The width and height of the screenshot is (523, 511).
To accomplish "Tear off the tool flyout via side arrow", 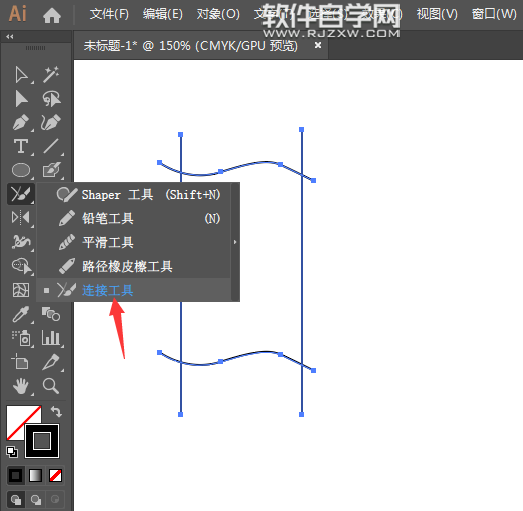I will pyautogui.click(x=235, y=242).
